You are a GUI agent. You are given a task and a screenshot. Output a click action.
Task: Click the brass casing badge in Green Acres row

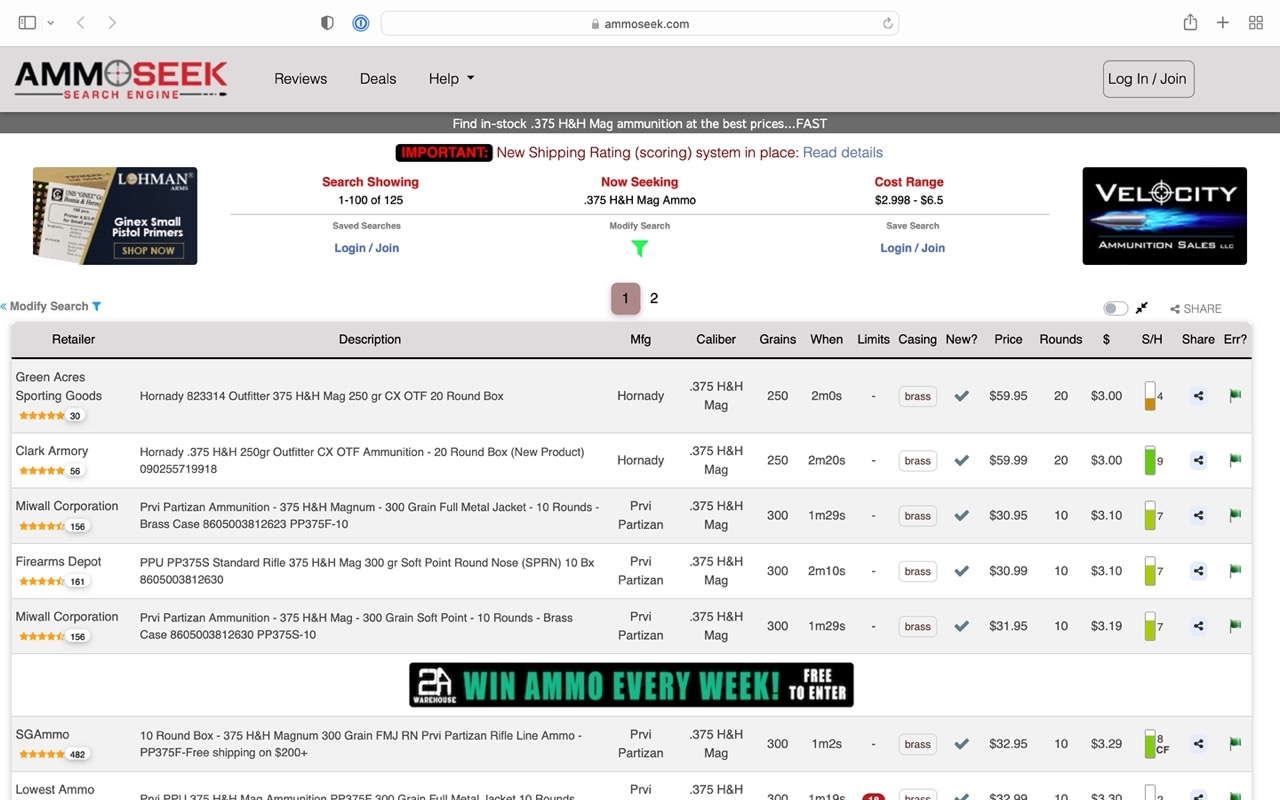917,396
